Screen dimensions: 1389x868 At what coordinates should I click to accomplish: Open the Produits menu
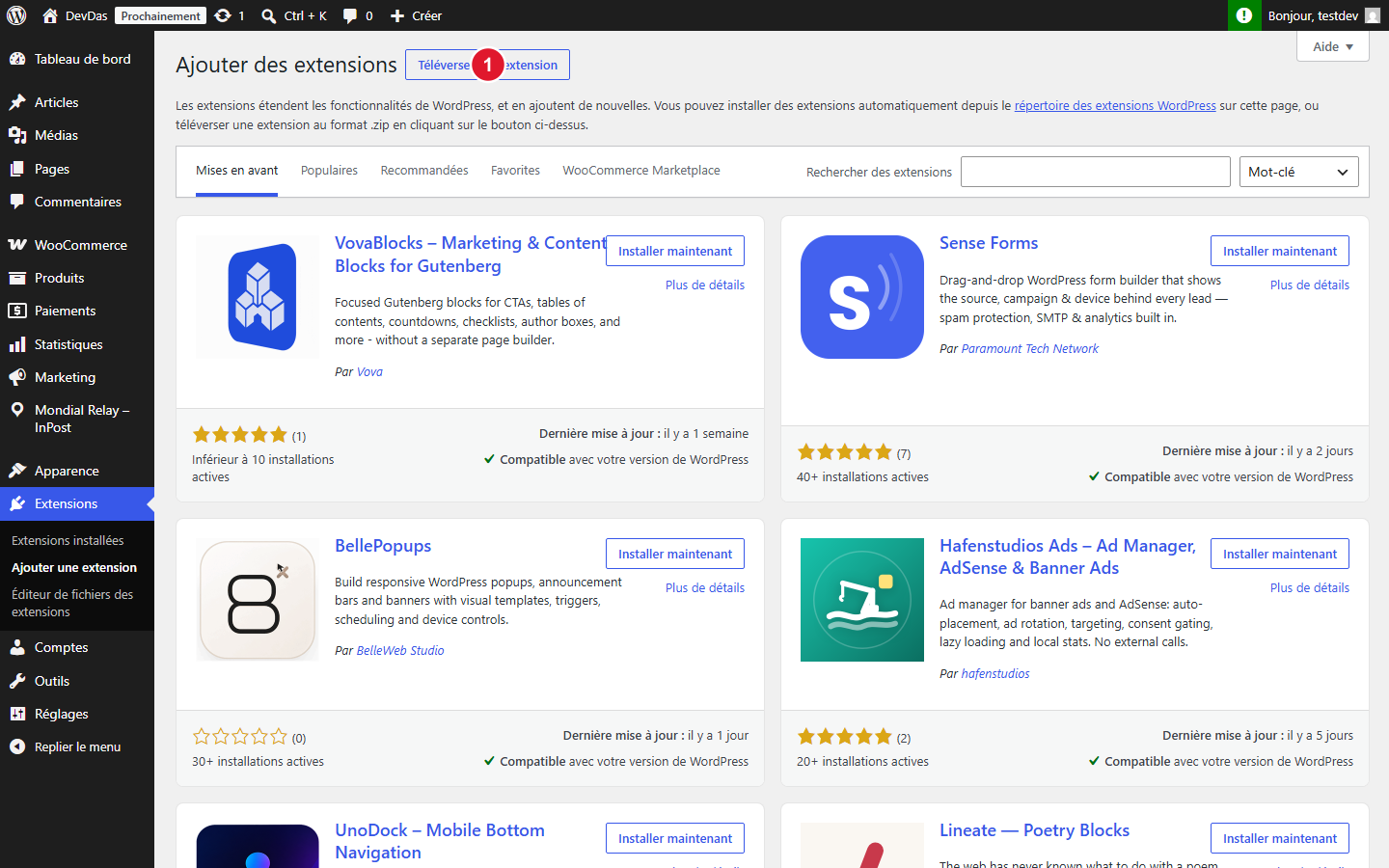pyautogui.click(x=77, y=278)
